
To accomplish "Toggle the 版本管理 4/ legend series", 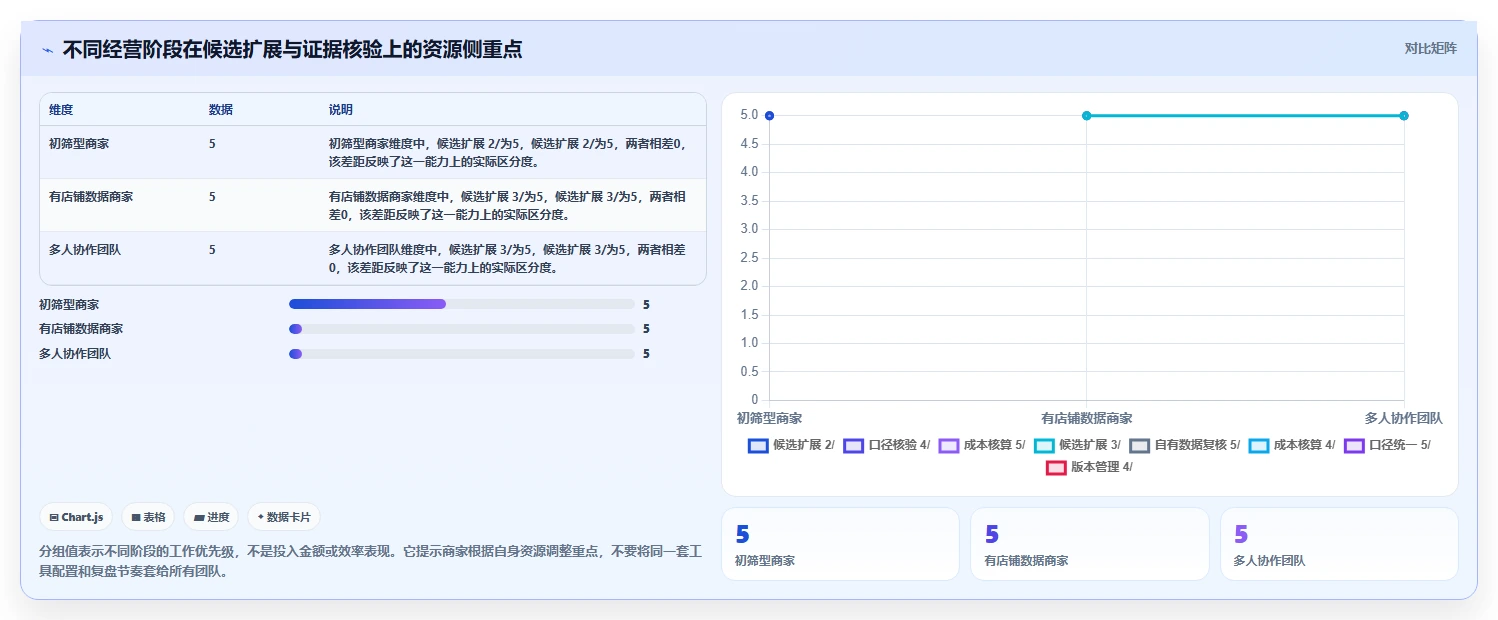I will pyautogui.click(x=1089, y=467).
